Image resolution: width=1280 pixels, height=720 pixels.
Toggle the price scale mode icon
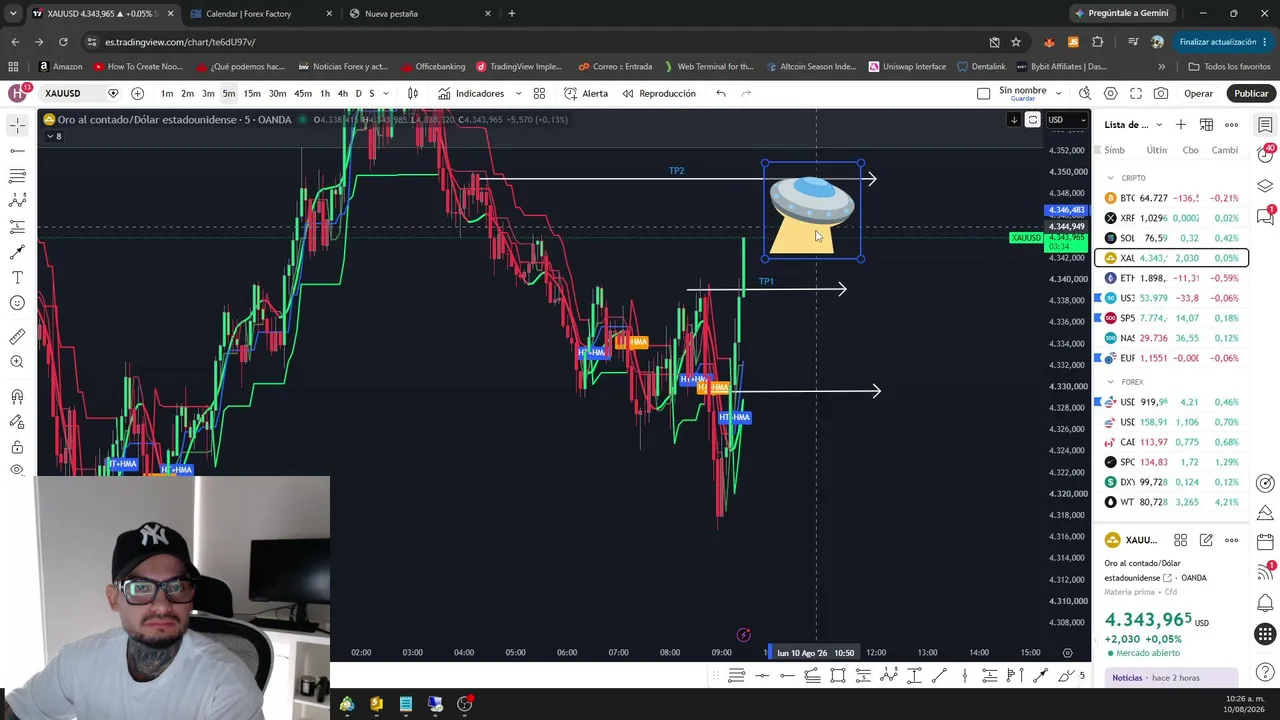click(x=1033, y=120)
